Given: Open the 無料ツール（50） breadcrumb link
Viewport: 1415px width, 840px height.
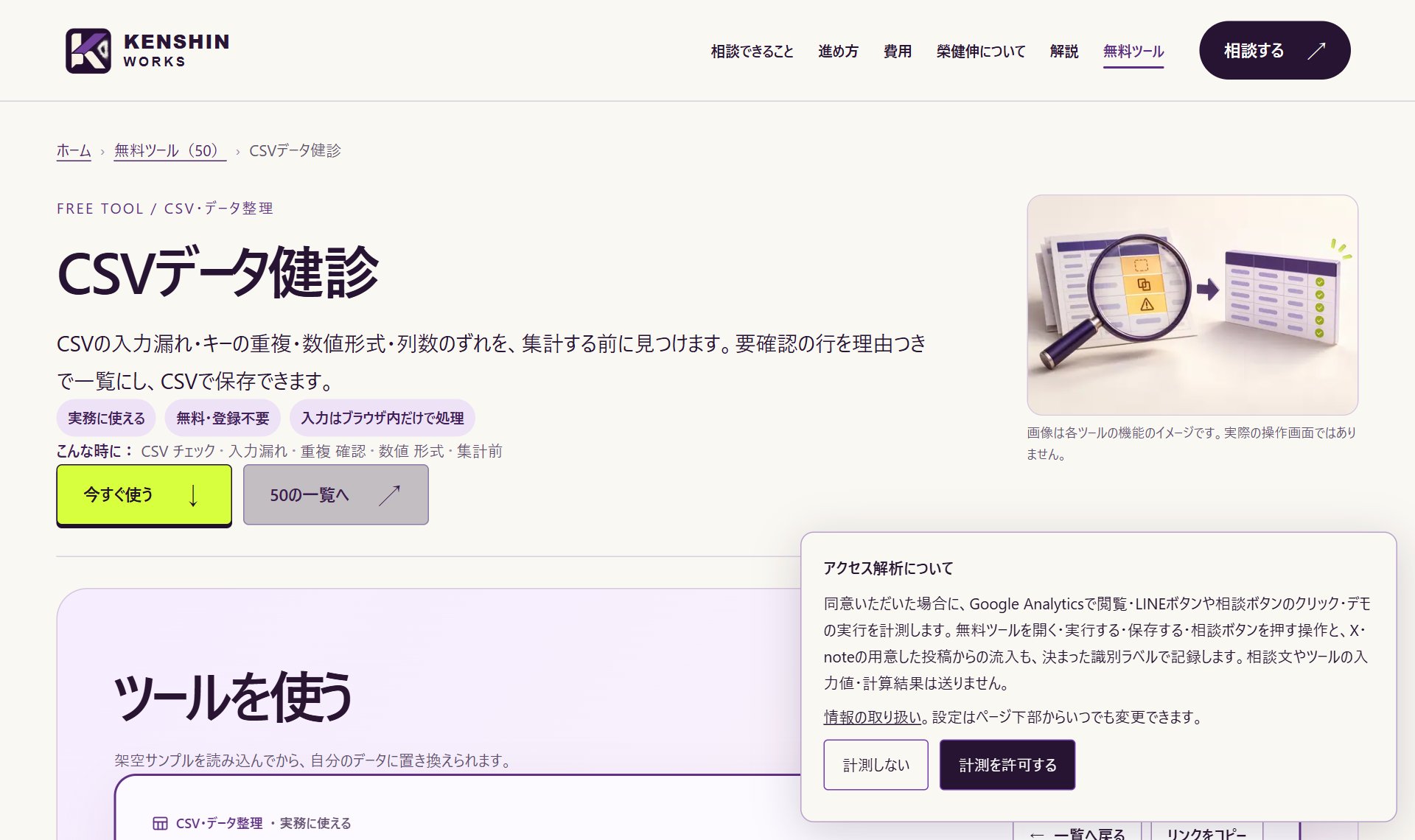Looking at the screenshot, I should pos(170,151).
